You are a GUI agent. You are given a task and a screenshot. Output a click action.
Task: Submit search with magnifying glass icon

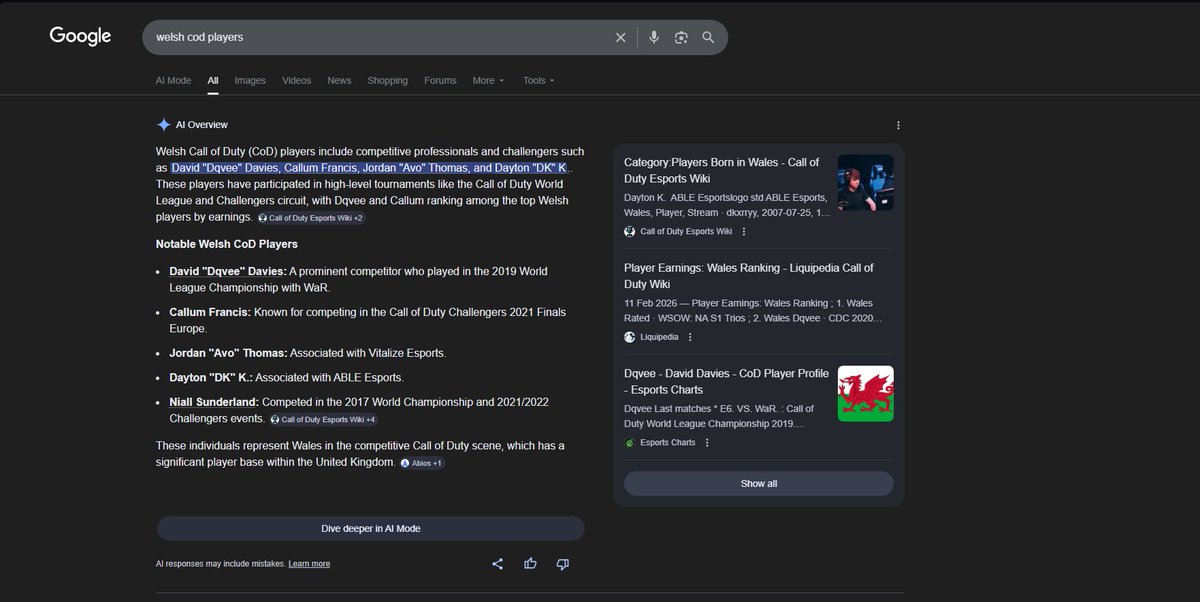[708, 37]
